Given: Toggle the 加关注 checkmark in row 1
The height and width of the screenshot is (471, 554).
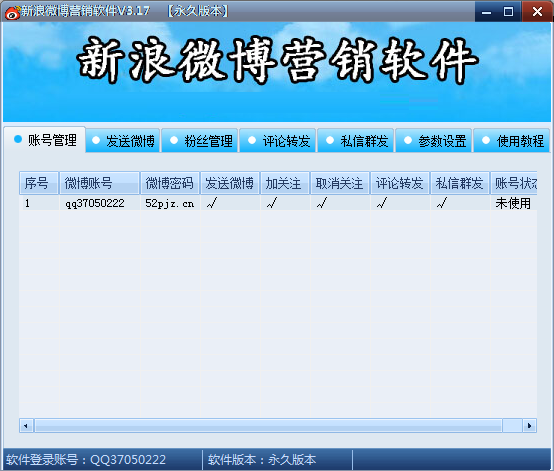Looking at the screenshot, I should (x=272, y=203).
